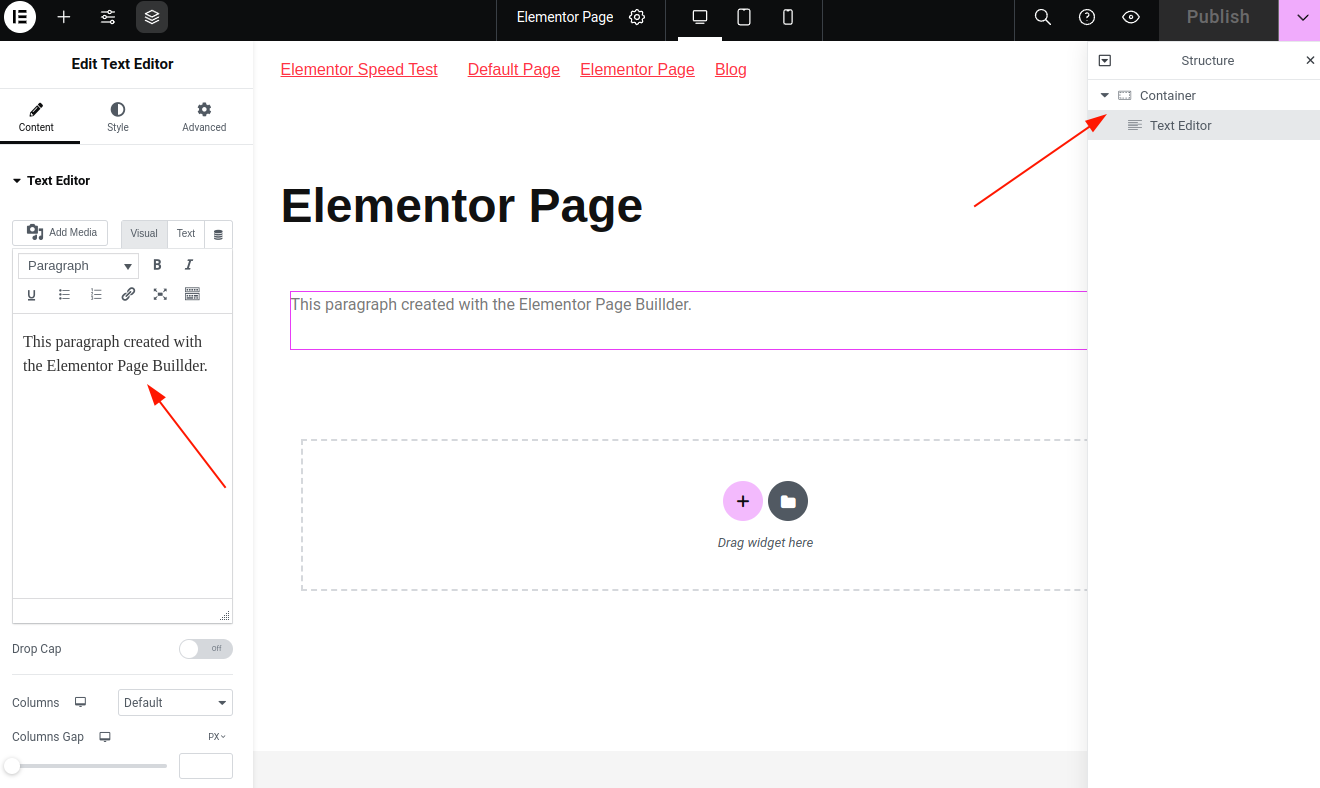
Task: Click the editor resize handle corner
Action: 225,616
